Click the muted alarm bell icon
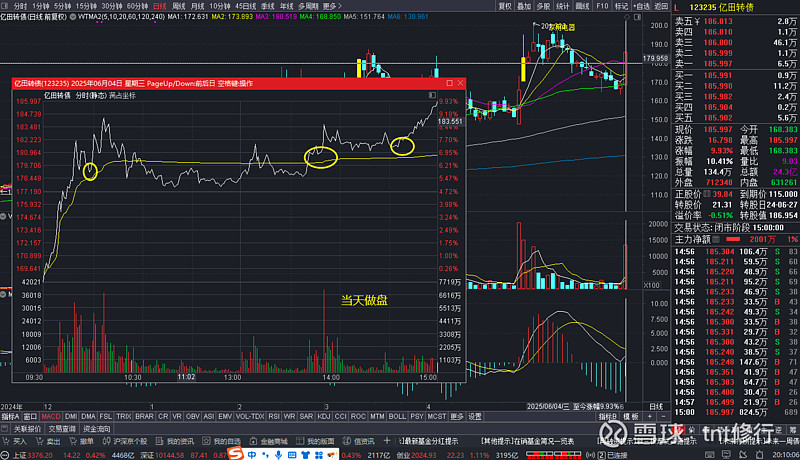 (743, 454)
